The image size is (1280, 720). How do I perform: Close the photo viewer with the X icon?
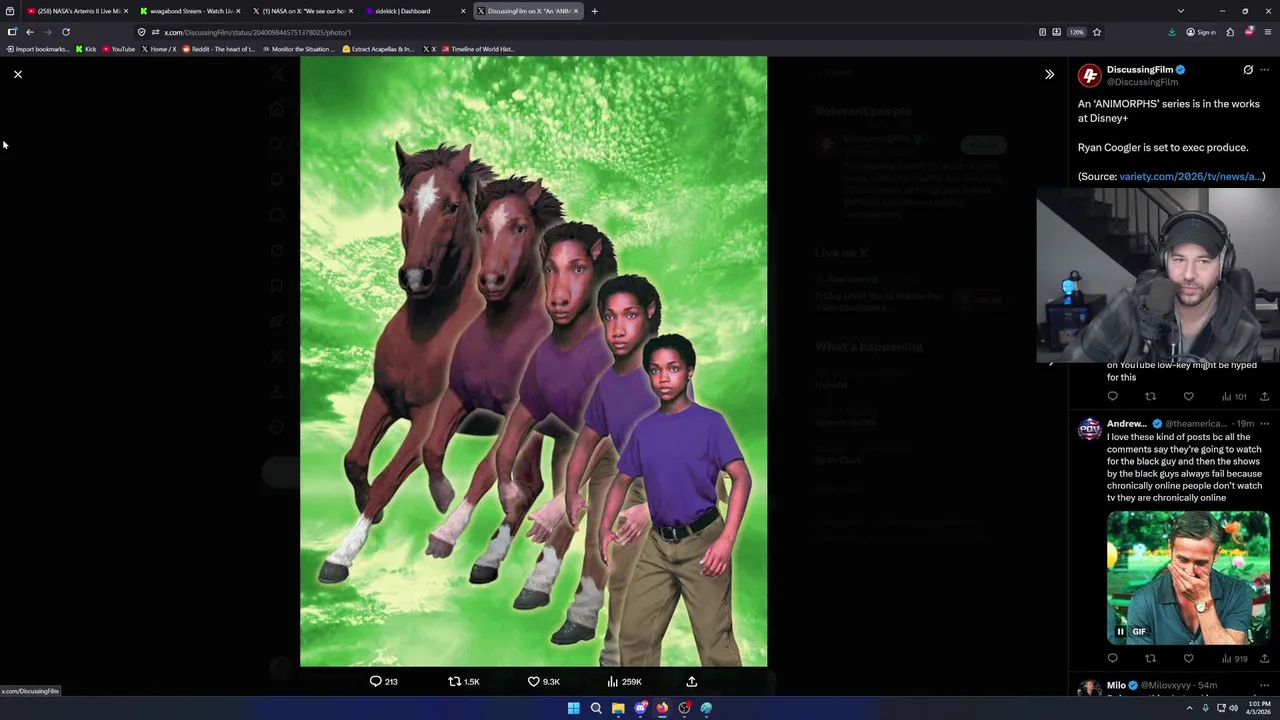[18, 74]
